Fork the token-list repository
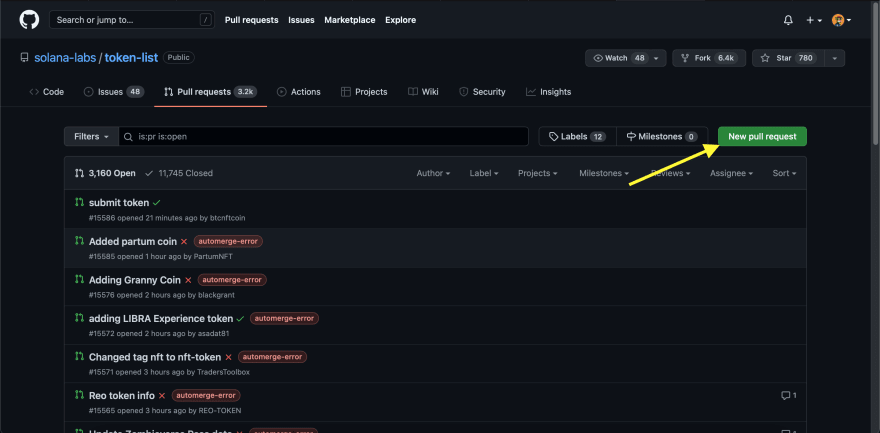Image resolution: width=880 pixels, height=433 pixels. click(709, 58)
